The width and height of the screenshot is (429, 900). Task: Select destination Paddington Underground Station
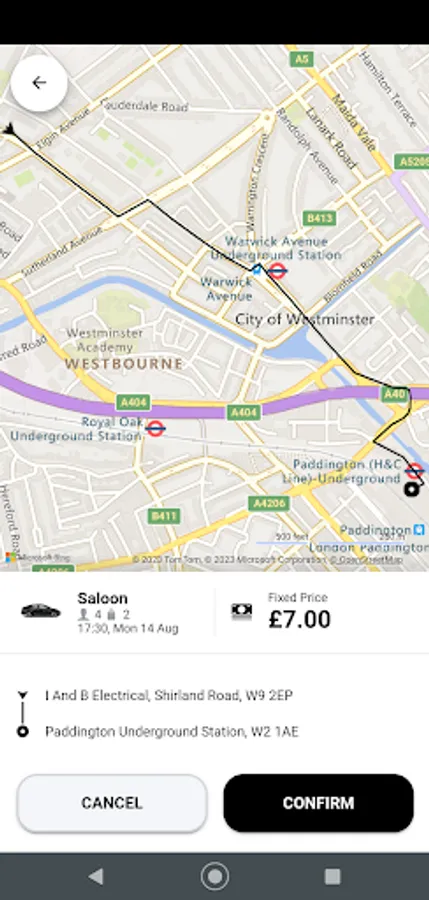pyautogui.click(x=172, y=732)
